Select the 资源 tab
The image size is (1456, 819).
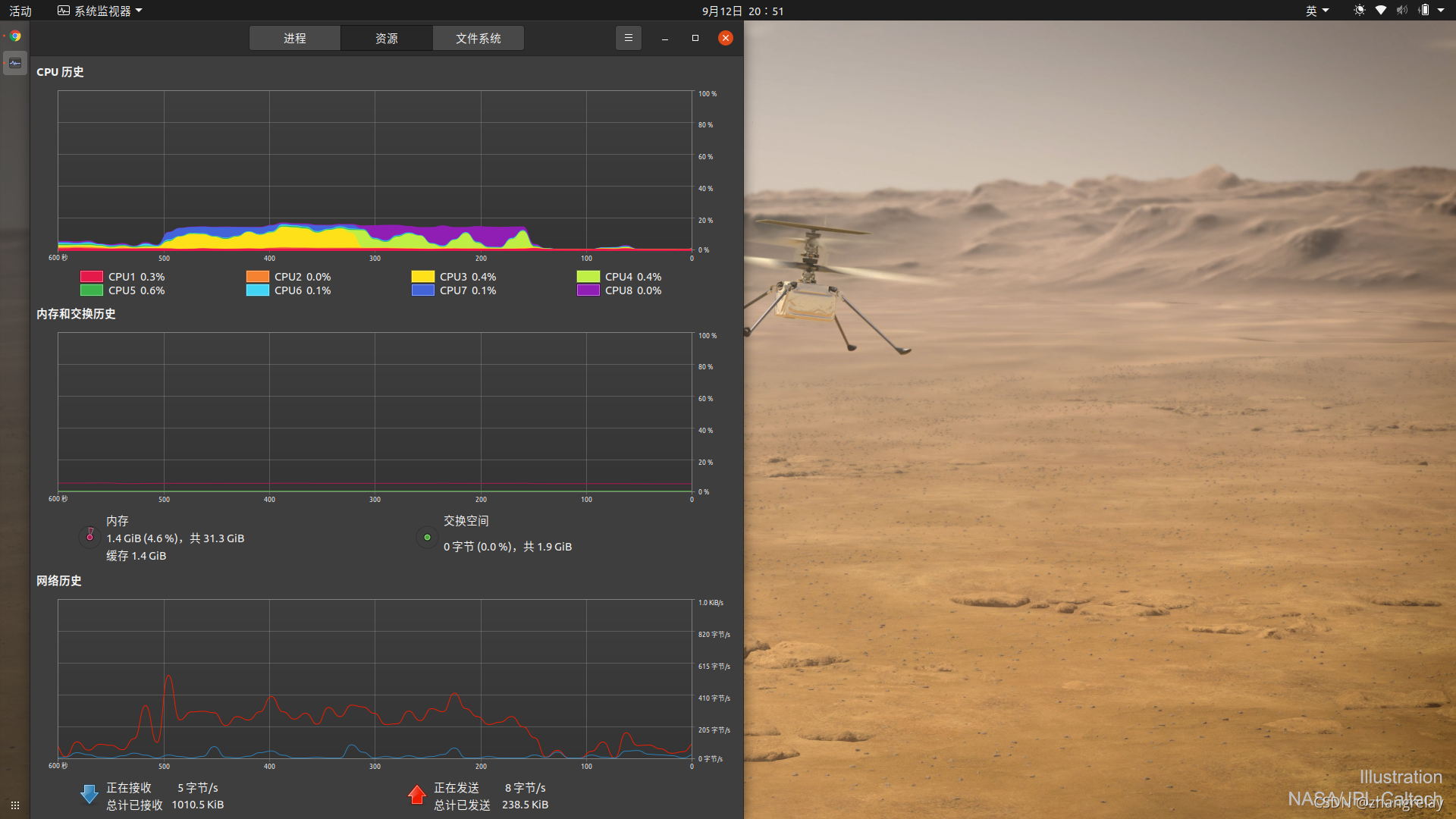point(387,38)
